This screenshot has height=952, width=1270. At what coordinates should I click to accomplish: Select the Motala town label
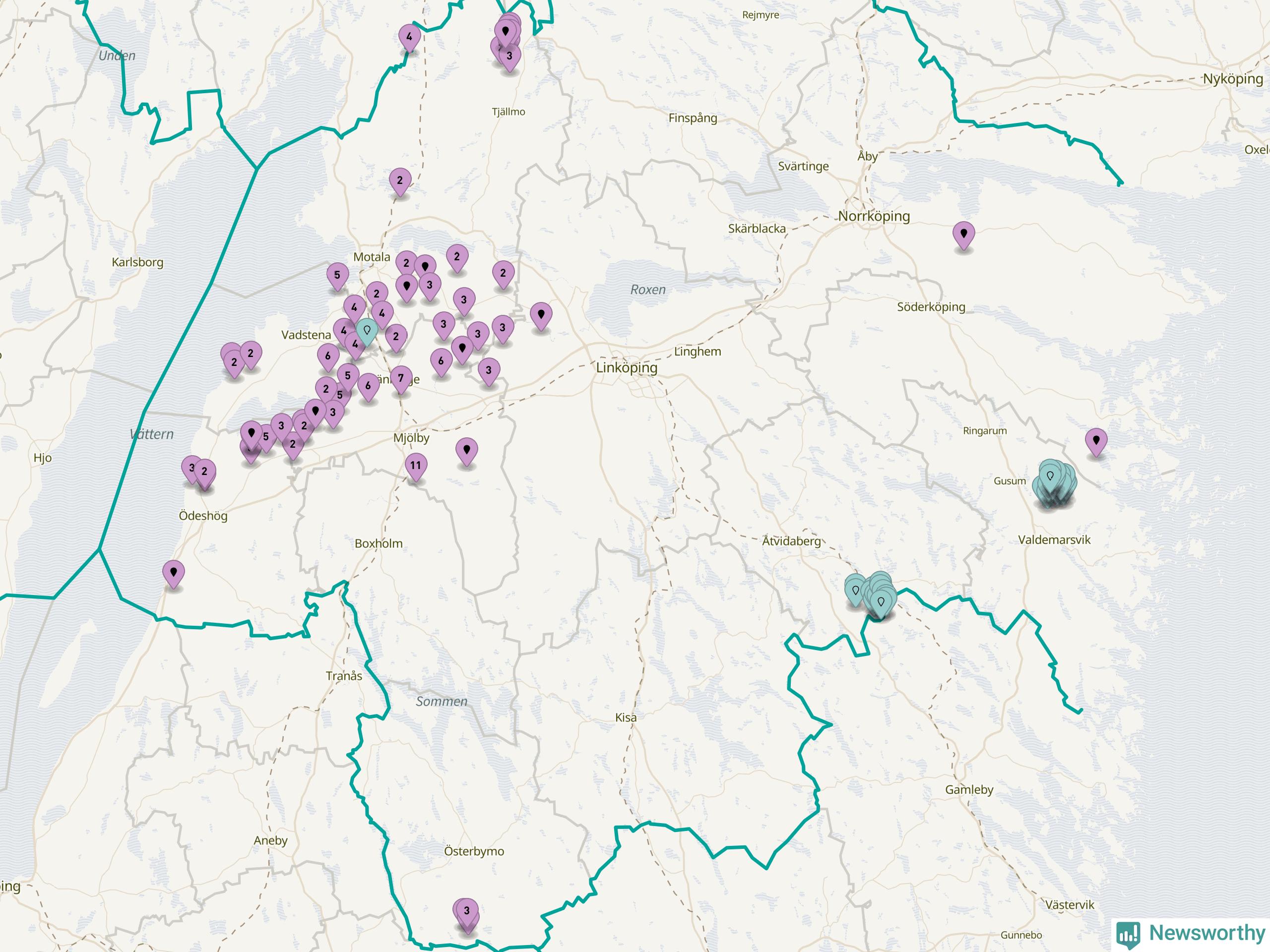click(372, 257)
